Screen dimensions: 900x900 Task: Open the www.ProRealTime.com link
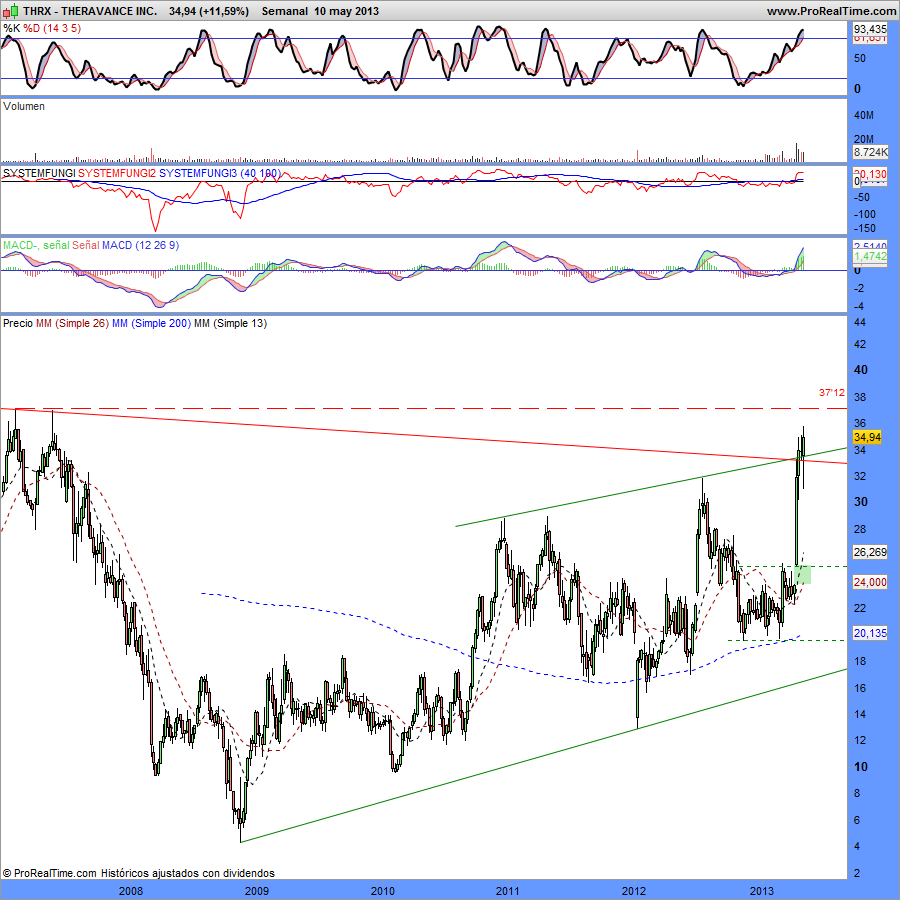coord(831,11)
